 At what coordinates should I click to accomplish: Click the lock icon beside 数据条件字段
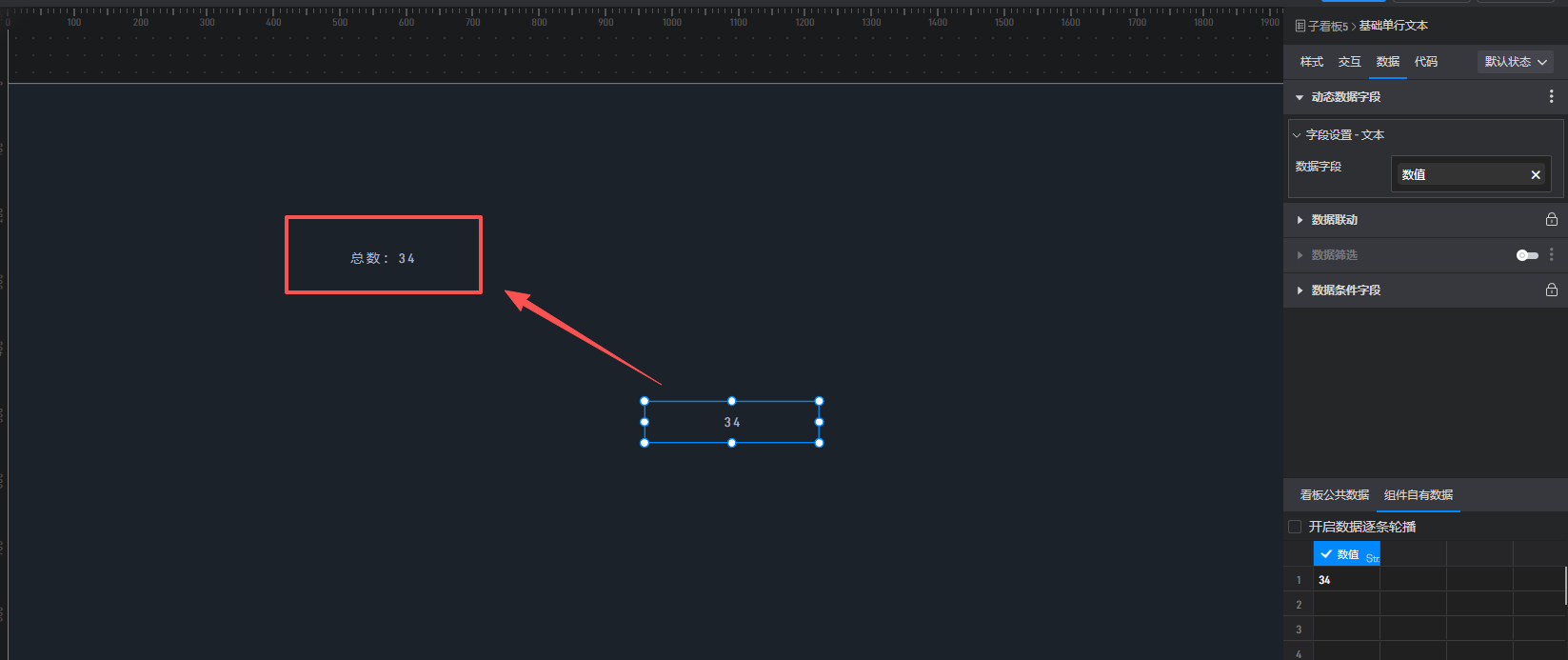[1551, 290]
